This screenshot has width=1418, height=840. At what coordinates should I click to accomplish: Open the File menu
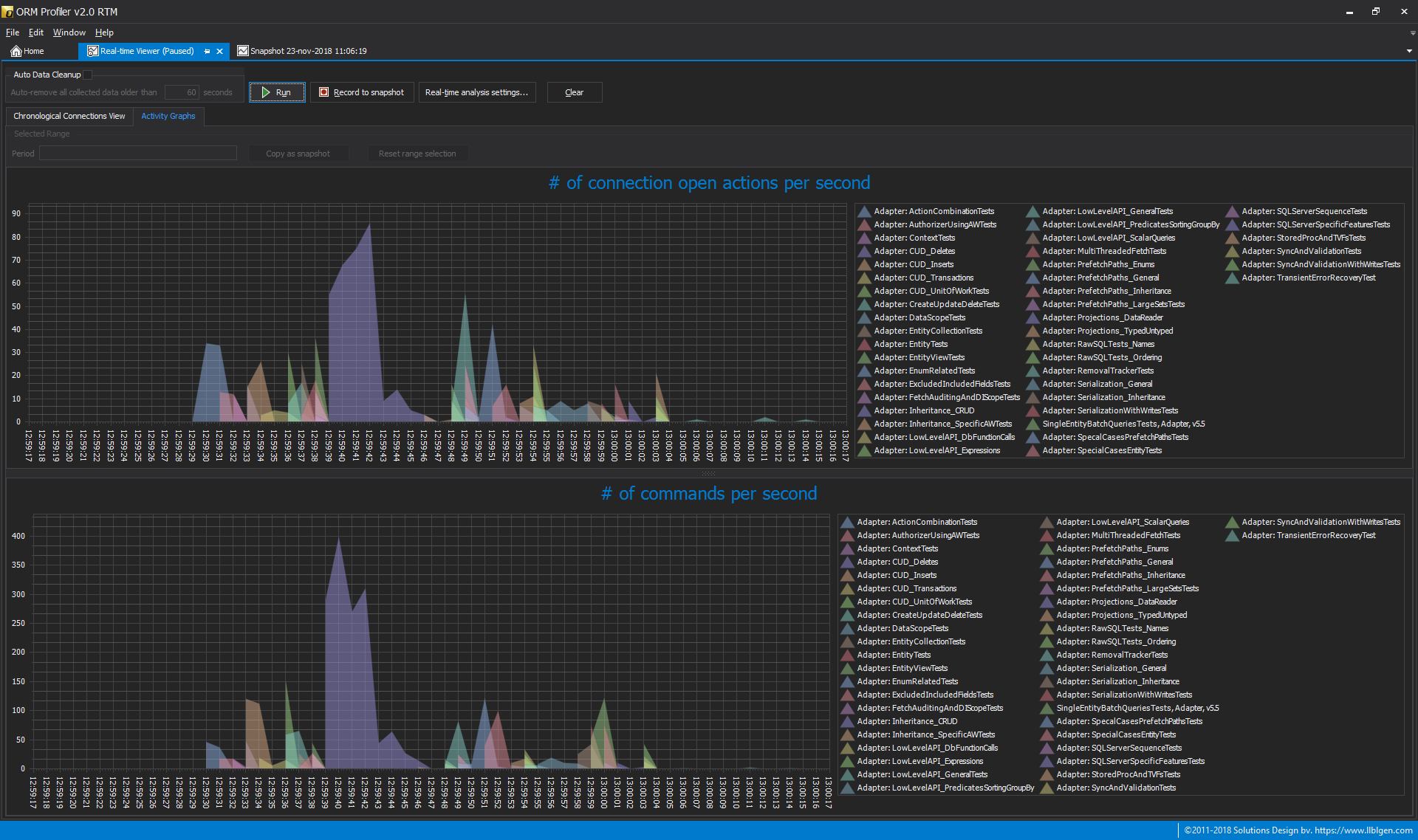(13, 32)
